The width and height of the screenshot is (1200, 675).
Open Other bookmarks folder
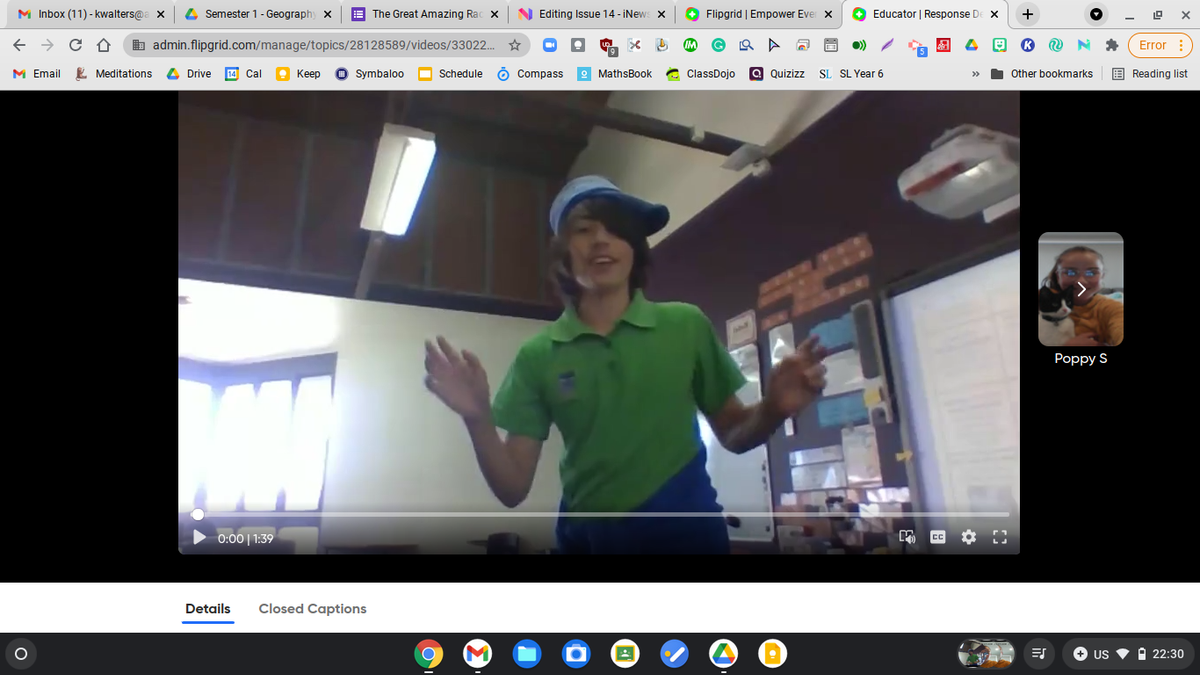pyautogui.click(x=1042, y=74)
